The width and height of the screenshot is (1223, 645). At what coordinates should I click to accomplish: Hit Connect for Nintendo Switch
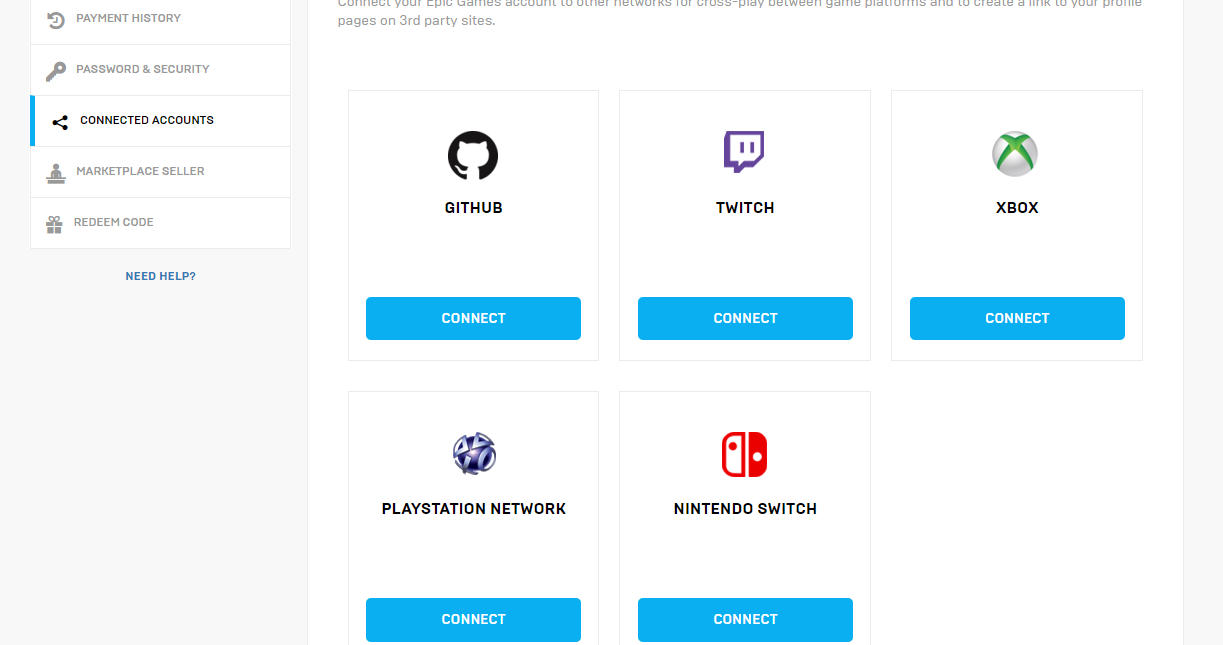pos(745,619)
